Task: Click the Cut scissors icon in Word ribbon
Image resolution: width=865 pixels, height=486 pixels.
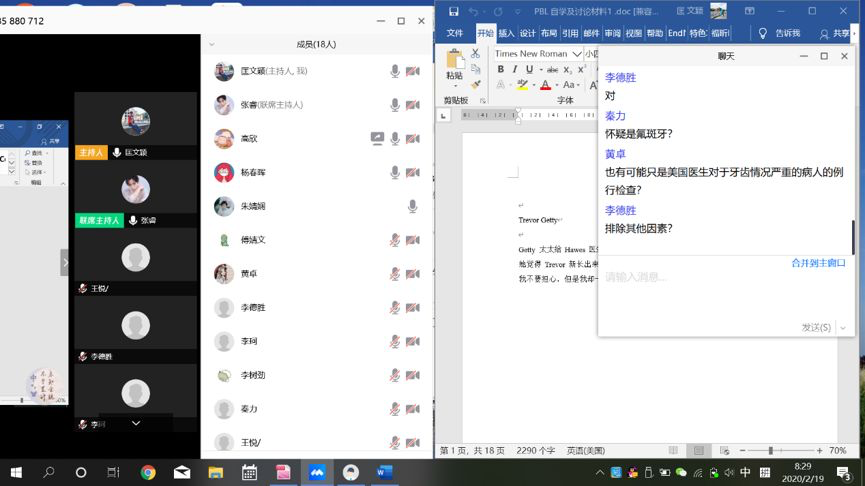Action: pyautogui.click(x=476, y=54)
